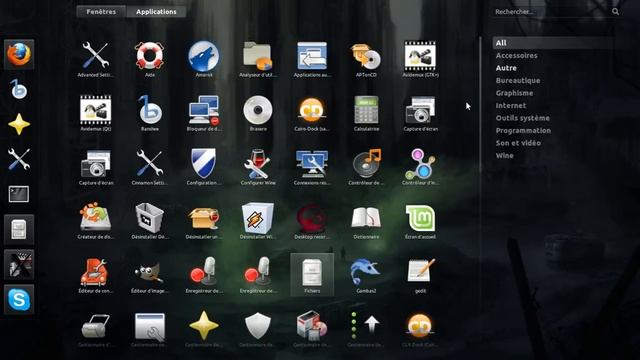Open the wrench-and-screwdriver settings dock icon

click(x=19, y=159)
